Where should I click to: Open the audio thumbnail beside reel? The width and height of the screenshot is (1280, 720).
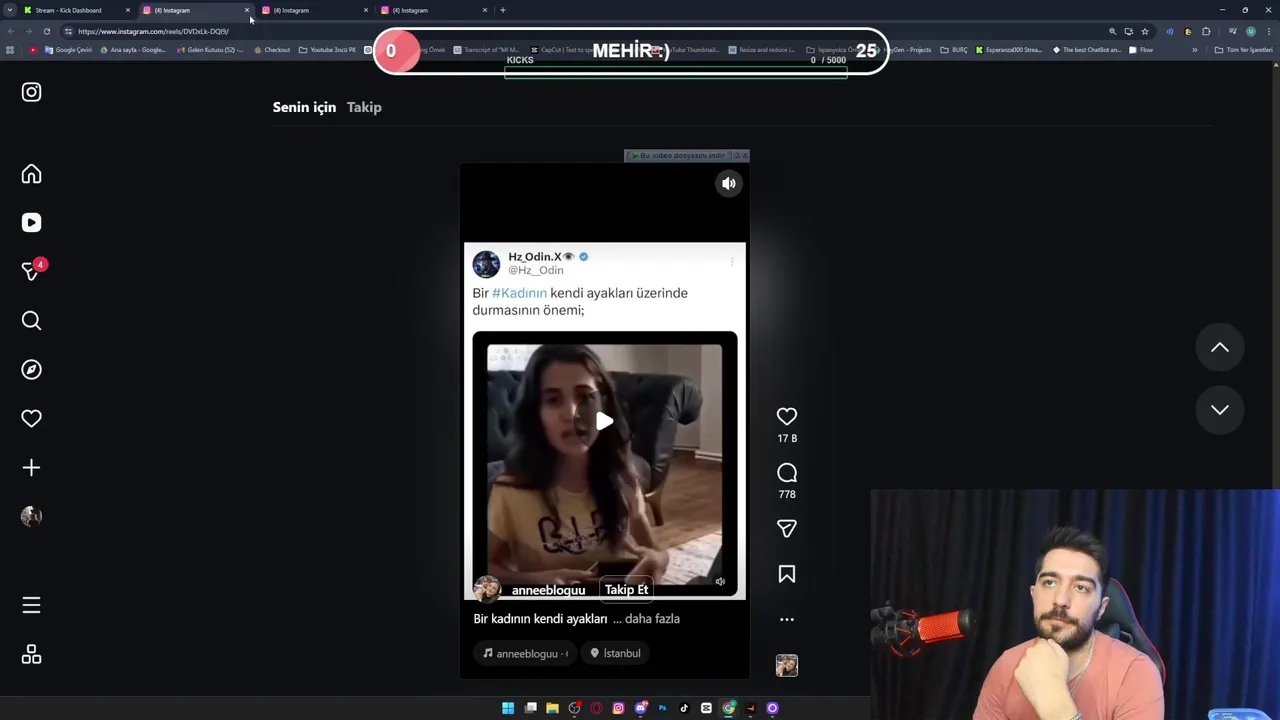[787, 665]
